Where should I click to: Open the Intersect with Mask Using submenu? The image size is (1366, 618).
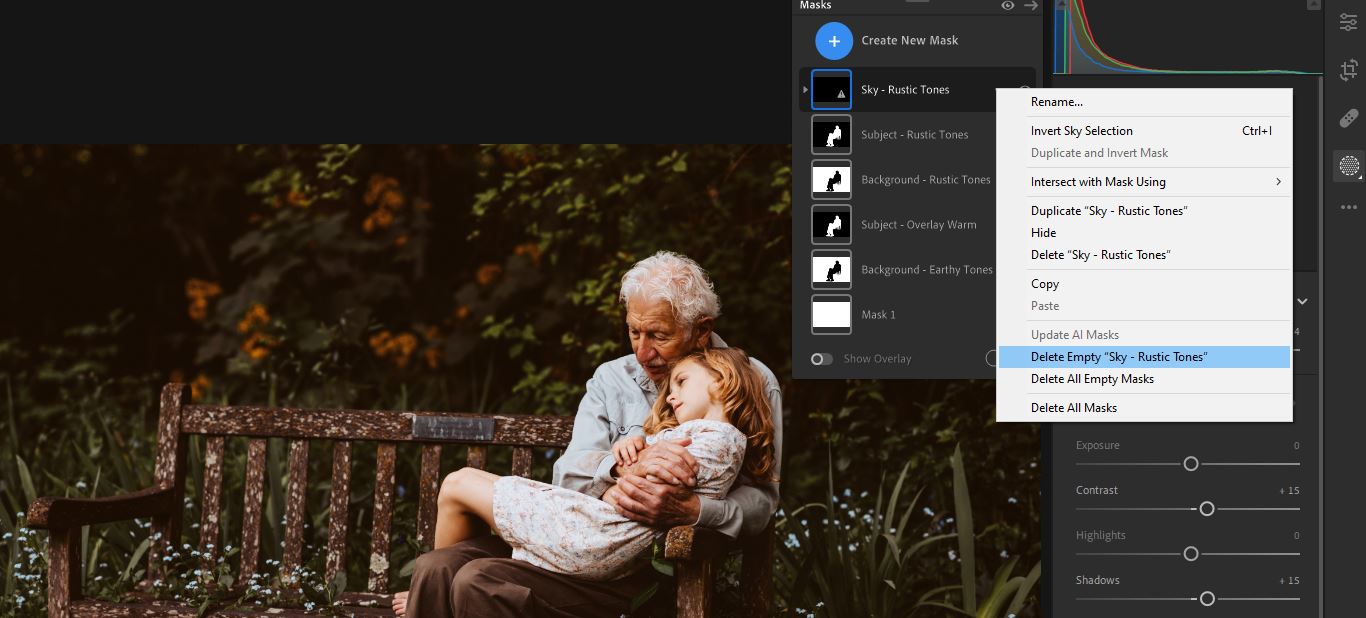[x=1144, y=182]
